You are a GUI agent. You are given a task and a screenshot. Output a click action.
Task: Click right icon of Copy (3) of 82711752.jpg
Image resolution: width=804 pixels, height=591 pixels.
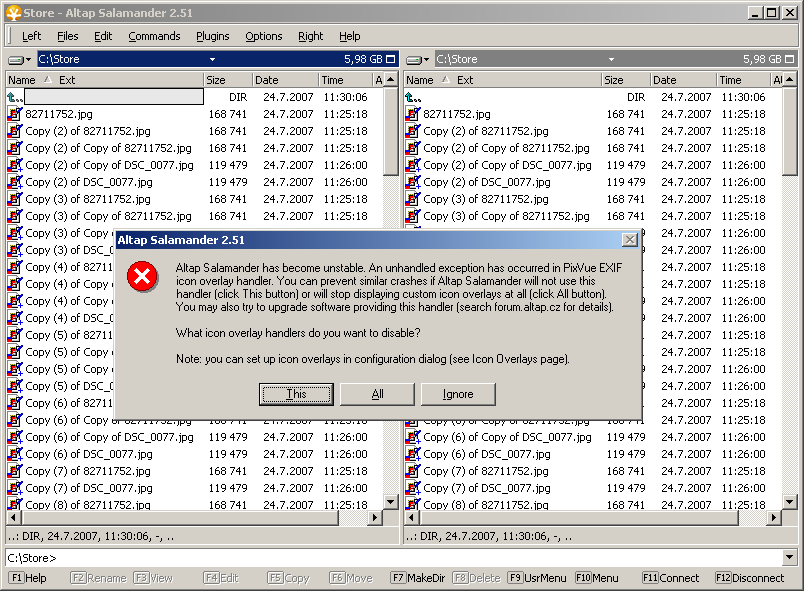(x=413, y=199)
